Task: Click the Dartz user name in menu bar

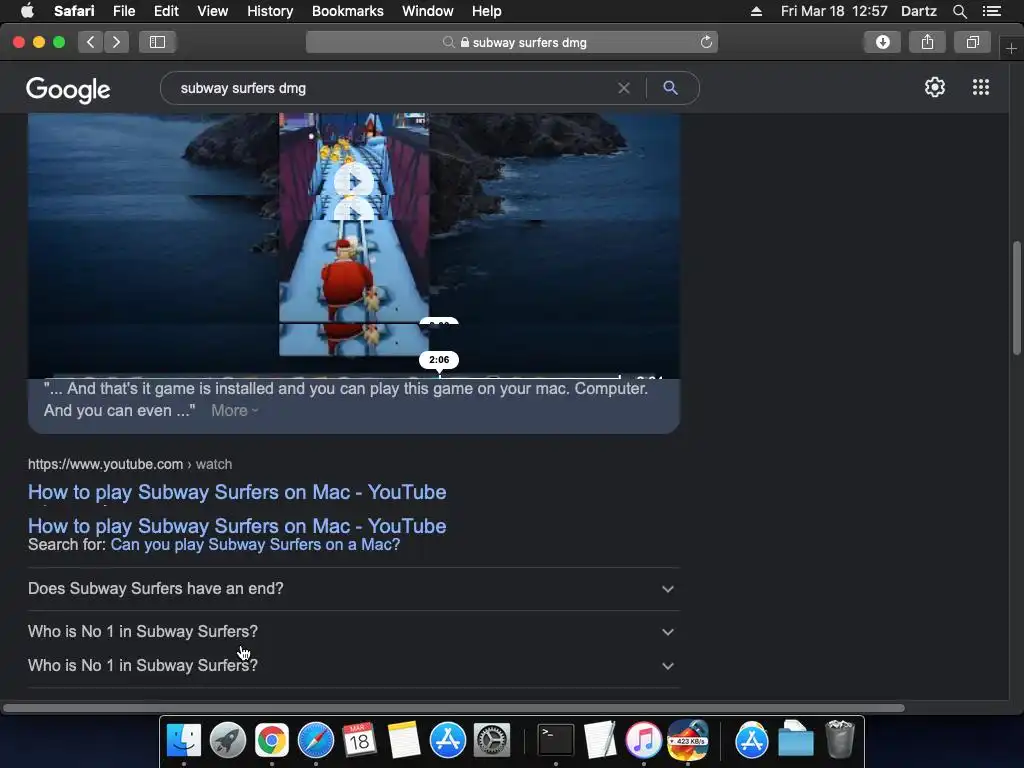Action: point(918,11)
